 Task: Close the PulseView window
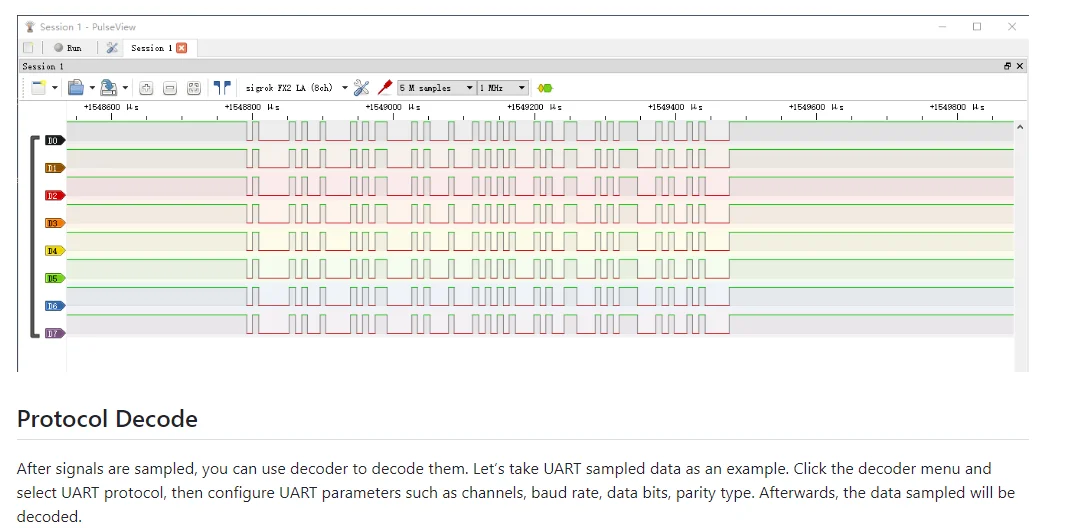1011,27
